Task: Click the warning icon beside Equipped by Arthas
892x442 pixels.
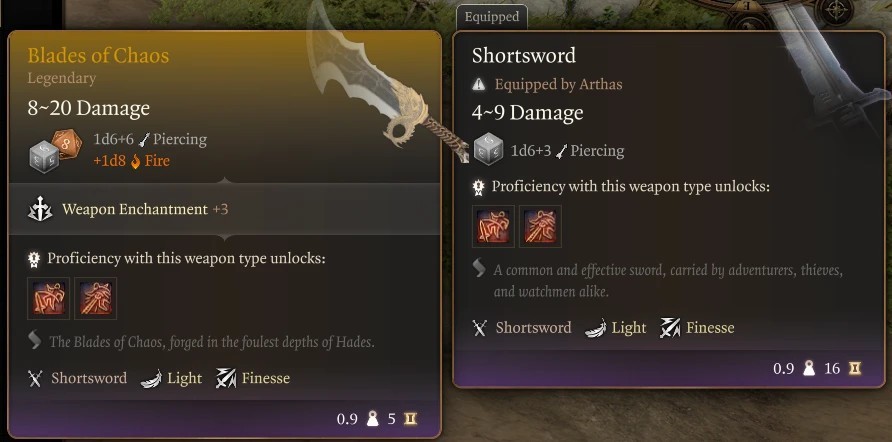Action: pos(478,85)
